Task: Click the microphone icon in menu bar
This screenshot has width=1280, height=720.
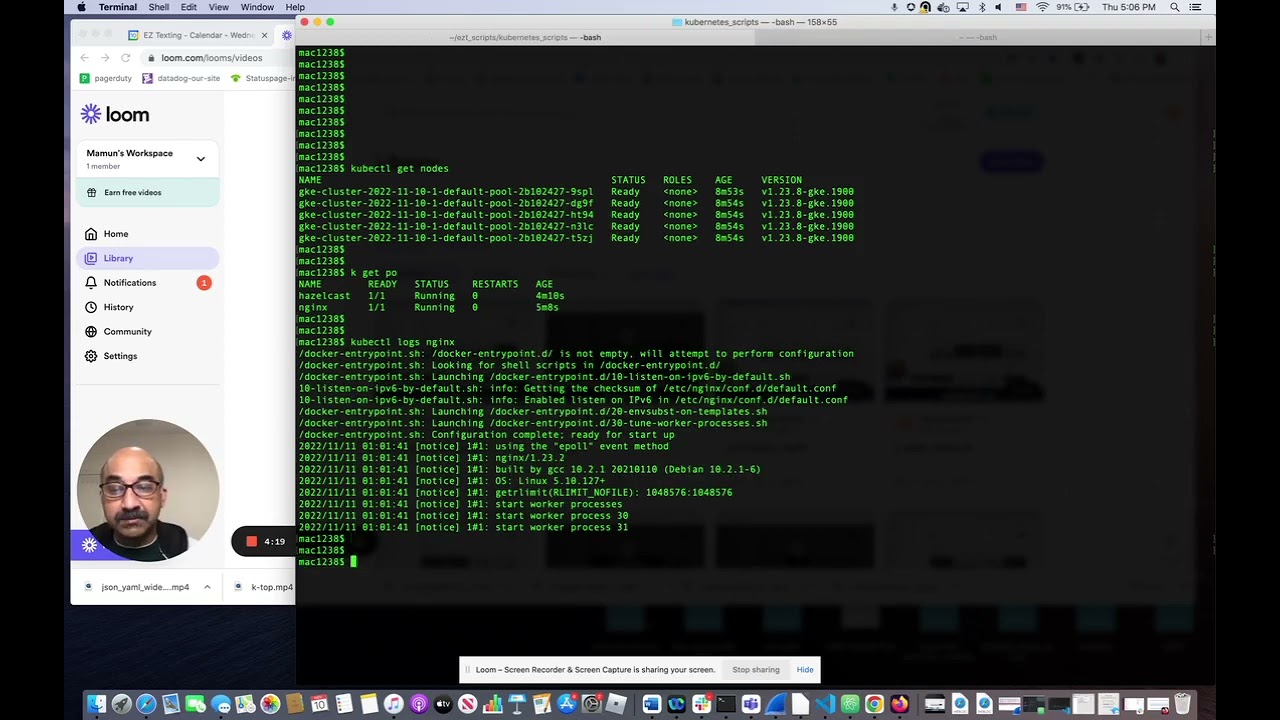Action: [x=895, y=7]
